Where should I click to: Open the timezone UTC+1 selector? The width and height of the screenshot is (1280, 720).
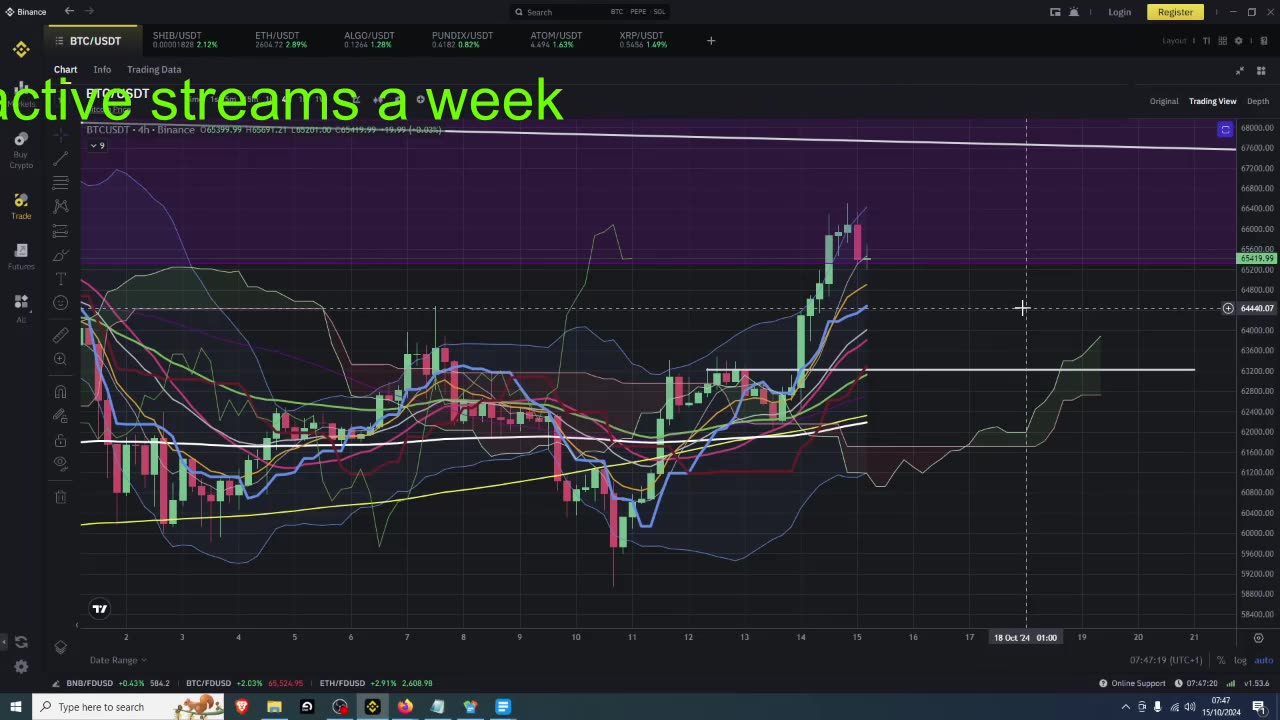click(1165, 660)
